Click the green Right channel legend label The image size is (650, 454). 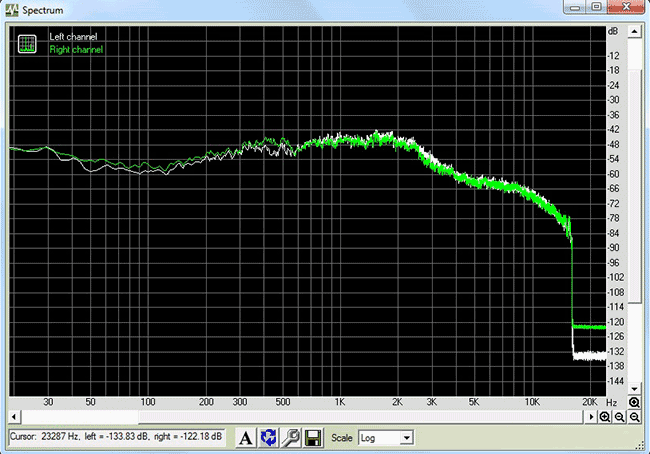pos(76,49)
